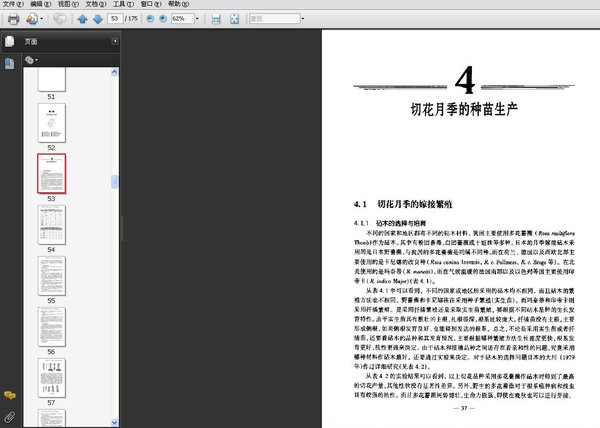600x428 pixels.
Task: Click the chapter title 切花月季的种苗生产
Action: (464, 109)
